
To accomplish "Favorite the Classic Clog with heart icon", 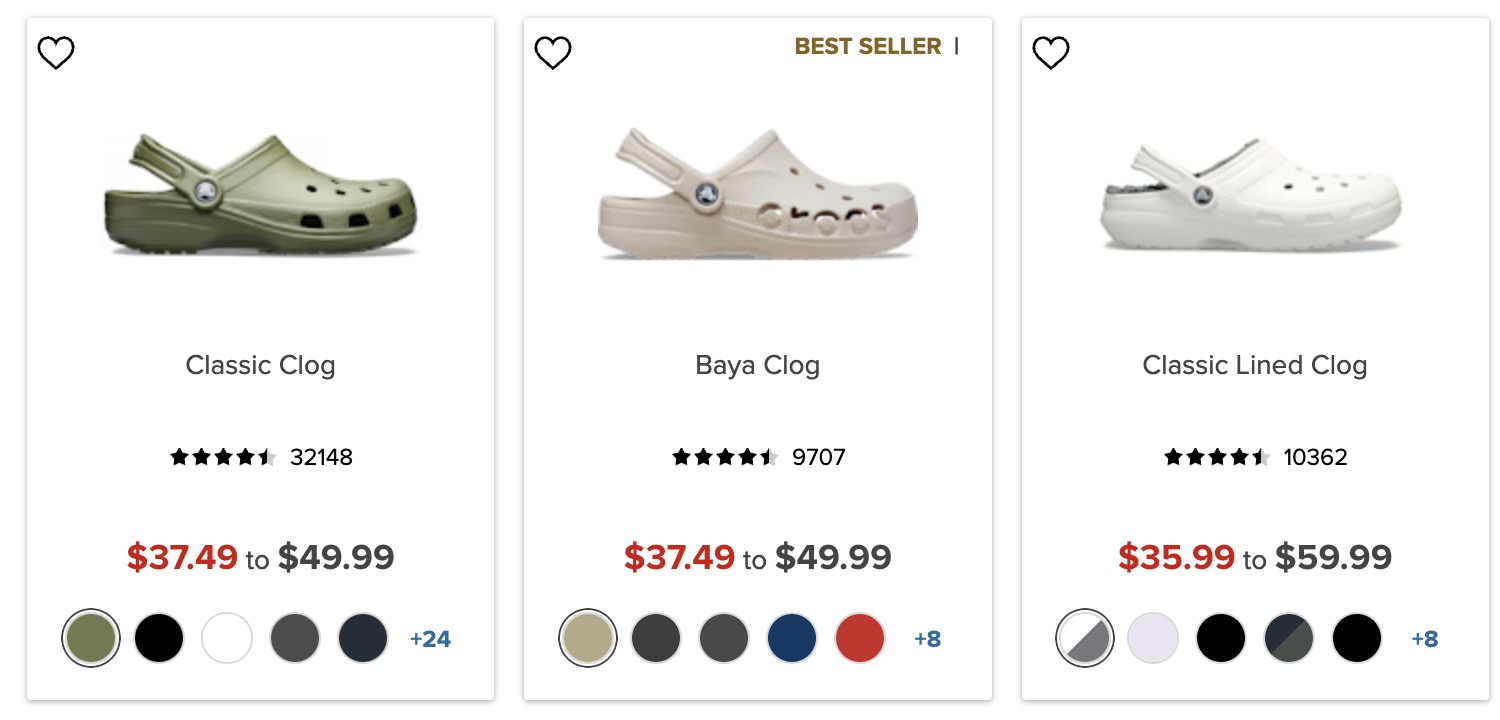I will tap(56, 52).
